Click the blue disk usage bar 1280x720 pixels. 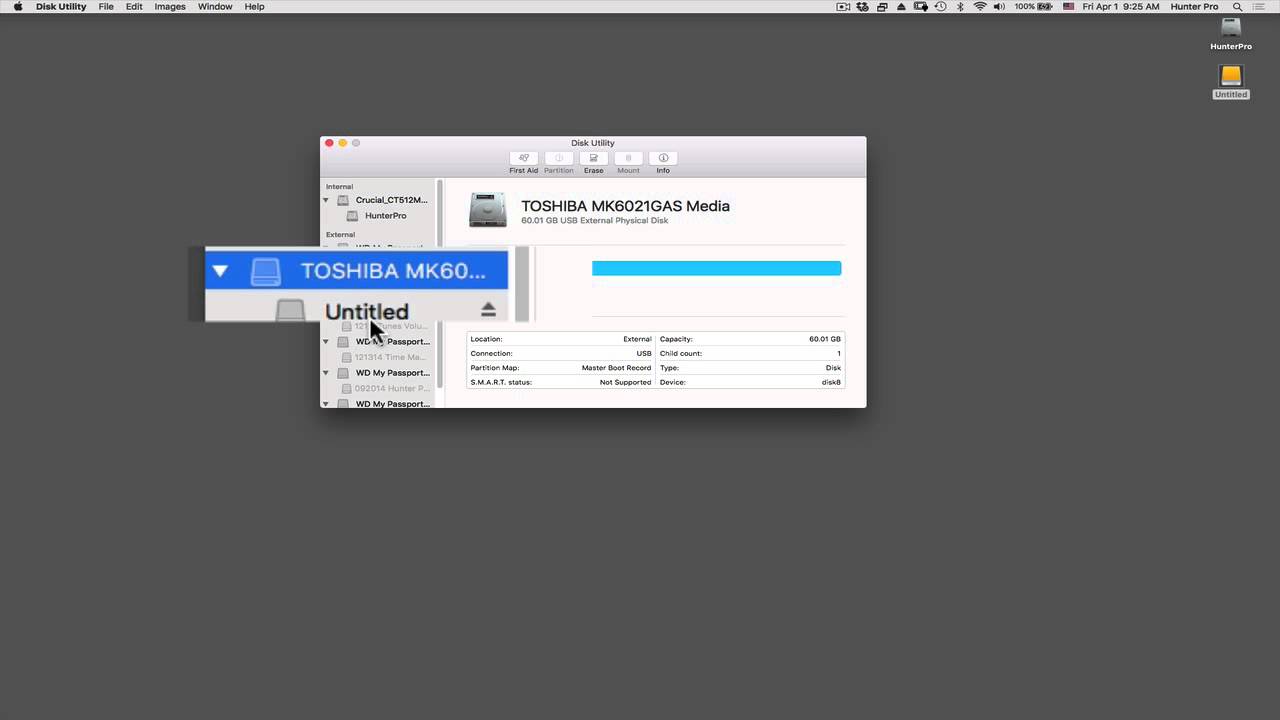tap(716, 268)
